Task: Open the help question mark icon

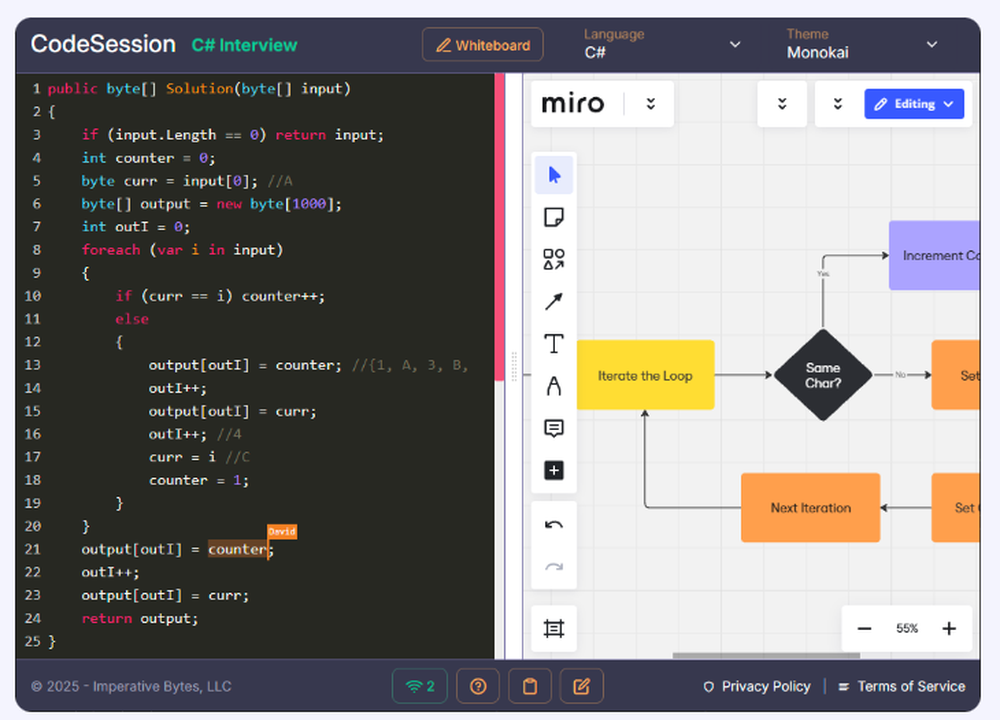Action: tap(478, 686)
